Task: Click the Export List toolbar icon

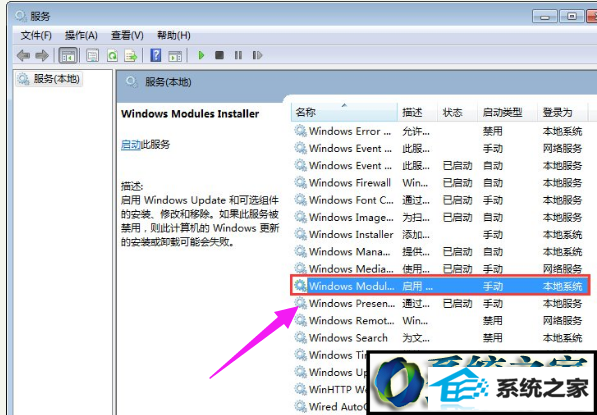Action: point(131,56)
